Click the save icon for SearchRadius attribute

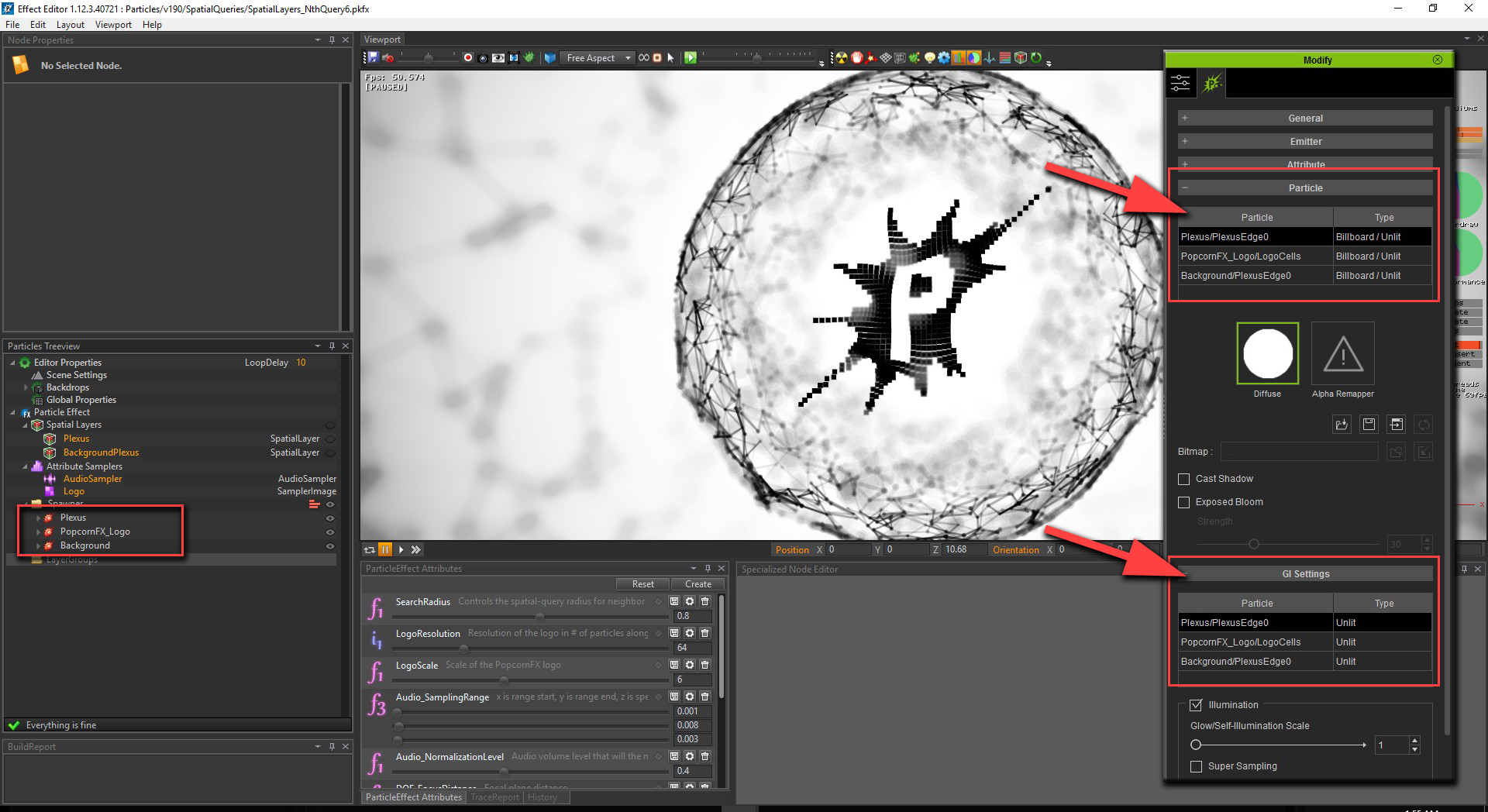[674, 601]
